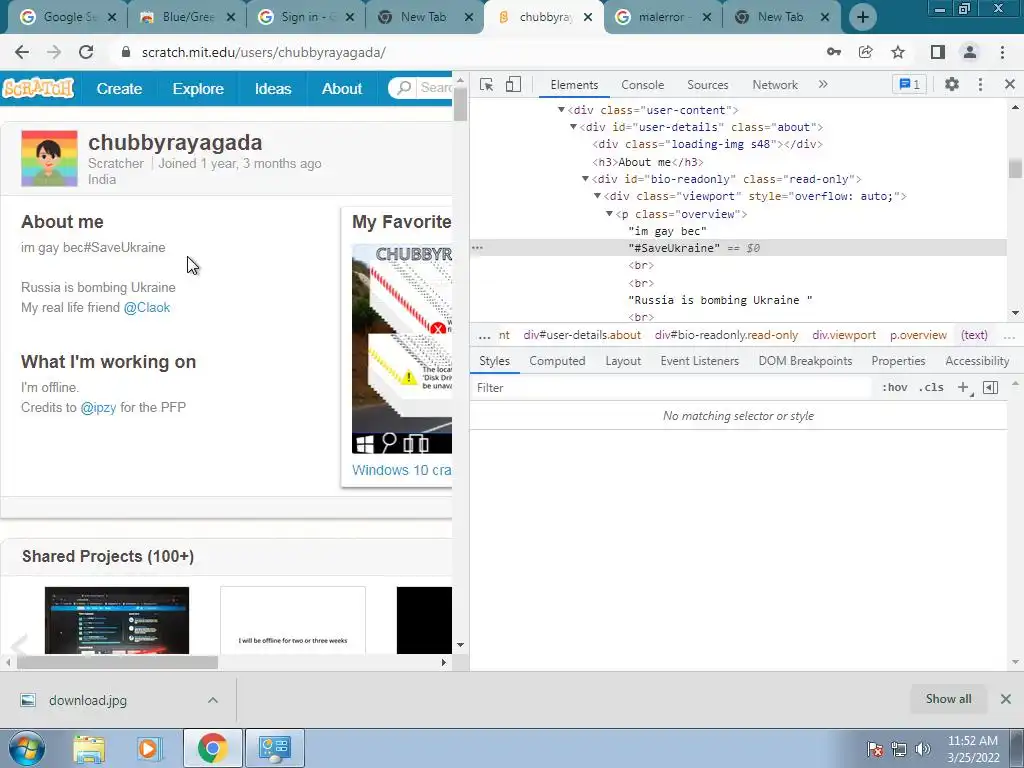1024x768 pixels.
Task: Open the Ideas page in Scratch
Action: (x=273, y=88)
